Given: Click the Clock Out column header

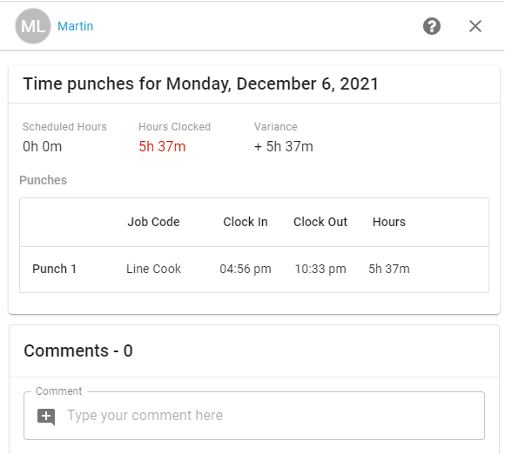Looking at the screenshot, I should [320, 222].
